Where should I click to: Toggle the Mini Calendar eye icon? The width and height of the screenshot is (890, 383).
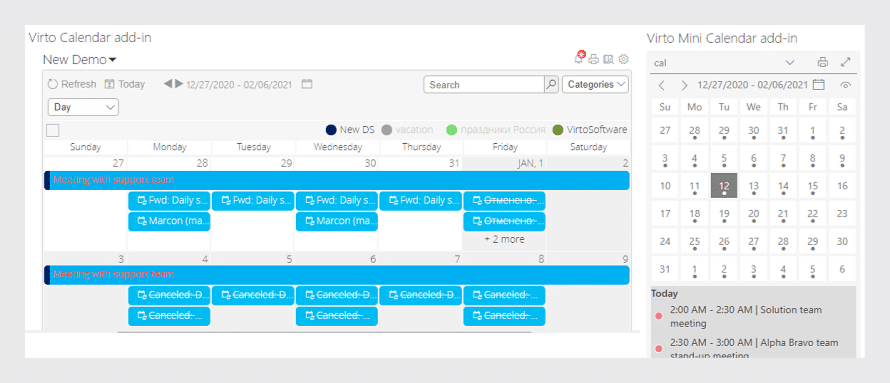(846, 85)
